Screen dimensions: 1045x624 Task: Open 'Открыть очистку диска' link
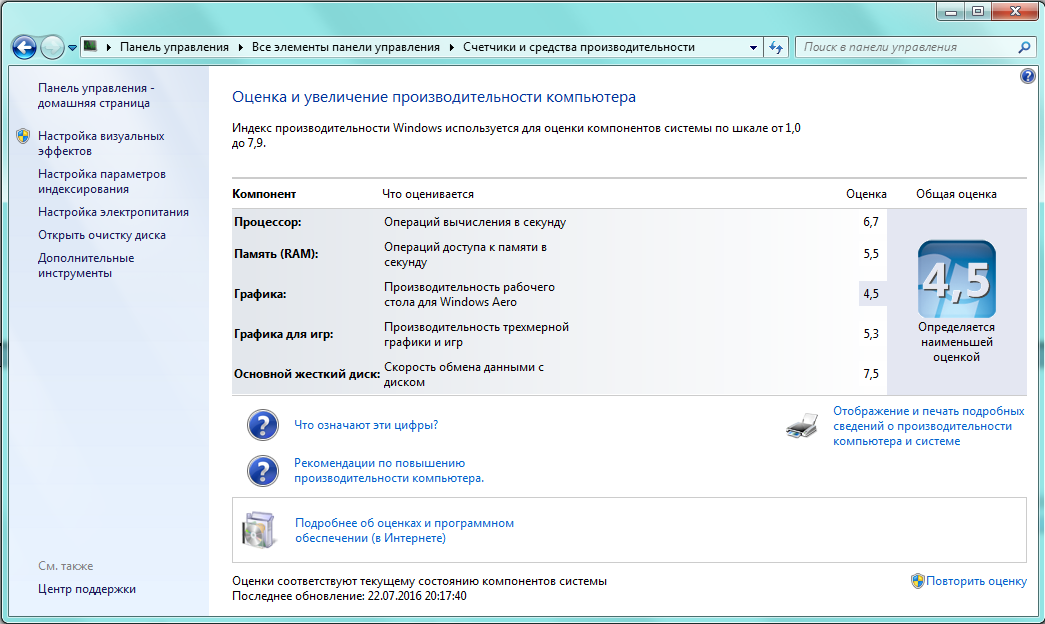click(102, 235)
